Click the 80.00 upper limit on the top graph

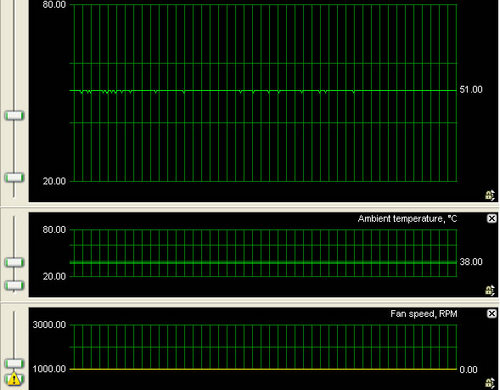(x=54, y=5)
